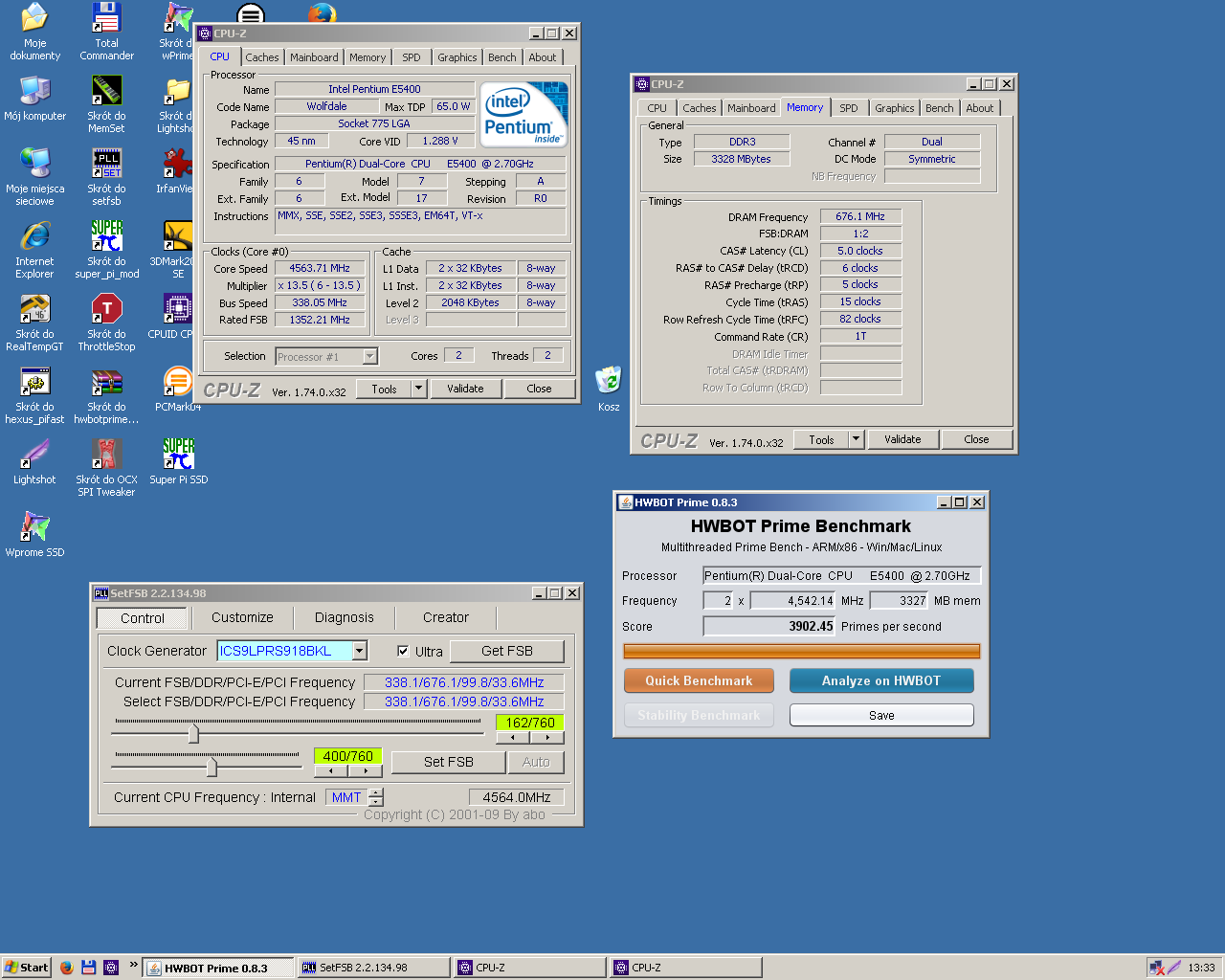Save the HWBOT Prime result

881,715
